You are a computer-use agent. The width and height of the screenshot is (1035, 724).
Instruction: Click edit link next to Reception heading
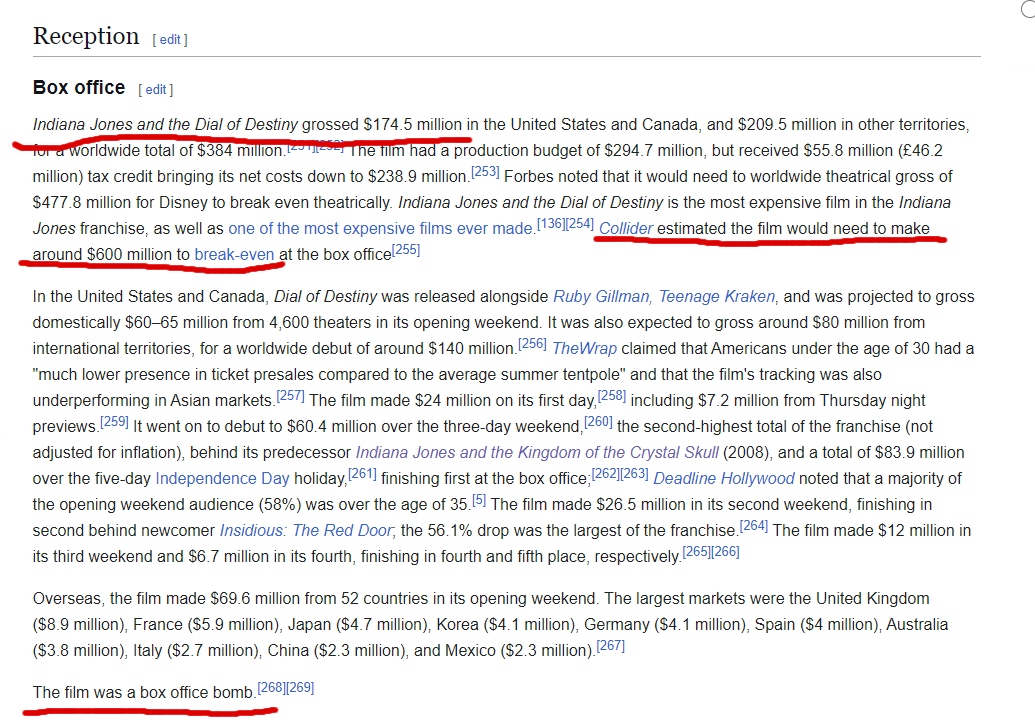(170, 40)
